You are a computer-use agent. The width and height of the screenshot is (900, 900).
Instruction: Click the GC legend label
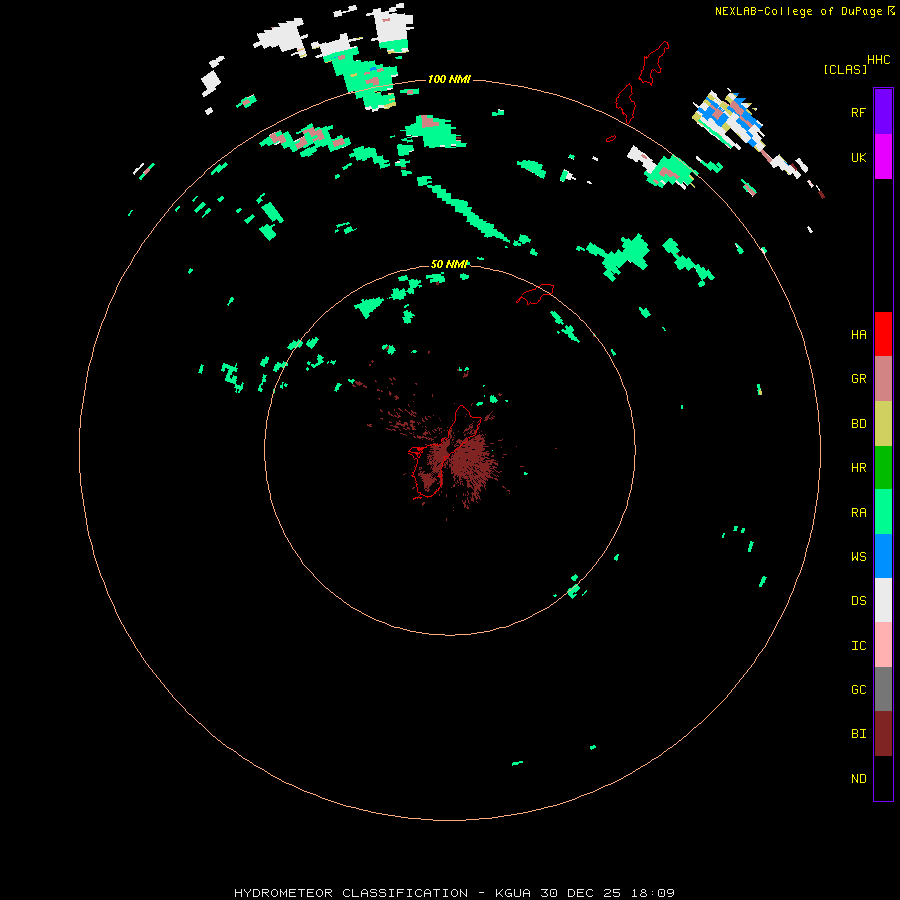click(x=858, y=690)
